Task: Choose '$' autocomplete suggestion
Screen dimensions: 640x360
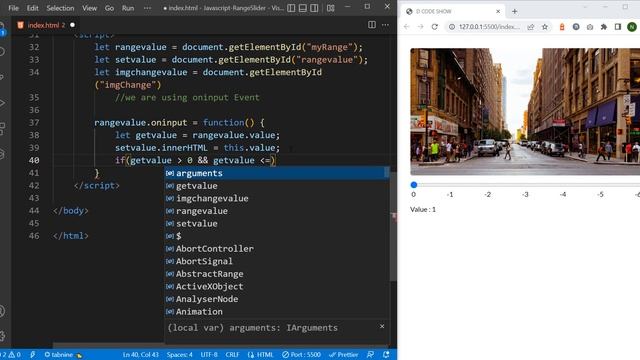Action: (x=276, y=236)
